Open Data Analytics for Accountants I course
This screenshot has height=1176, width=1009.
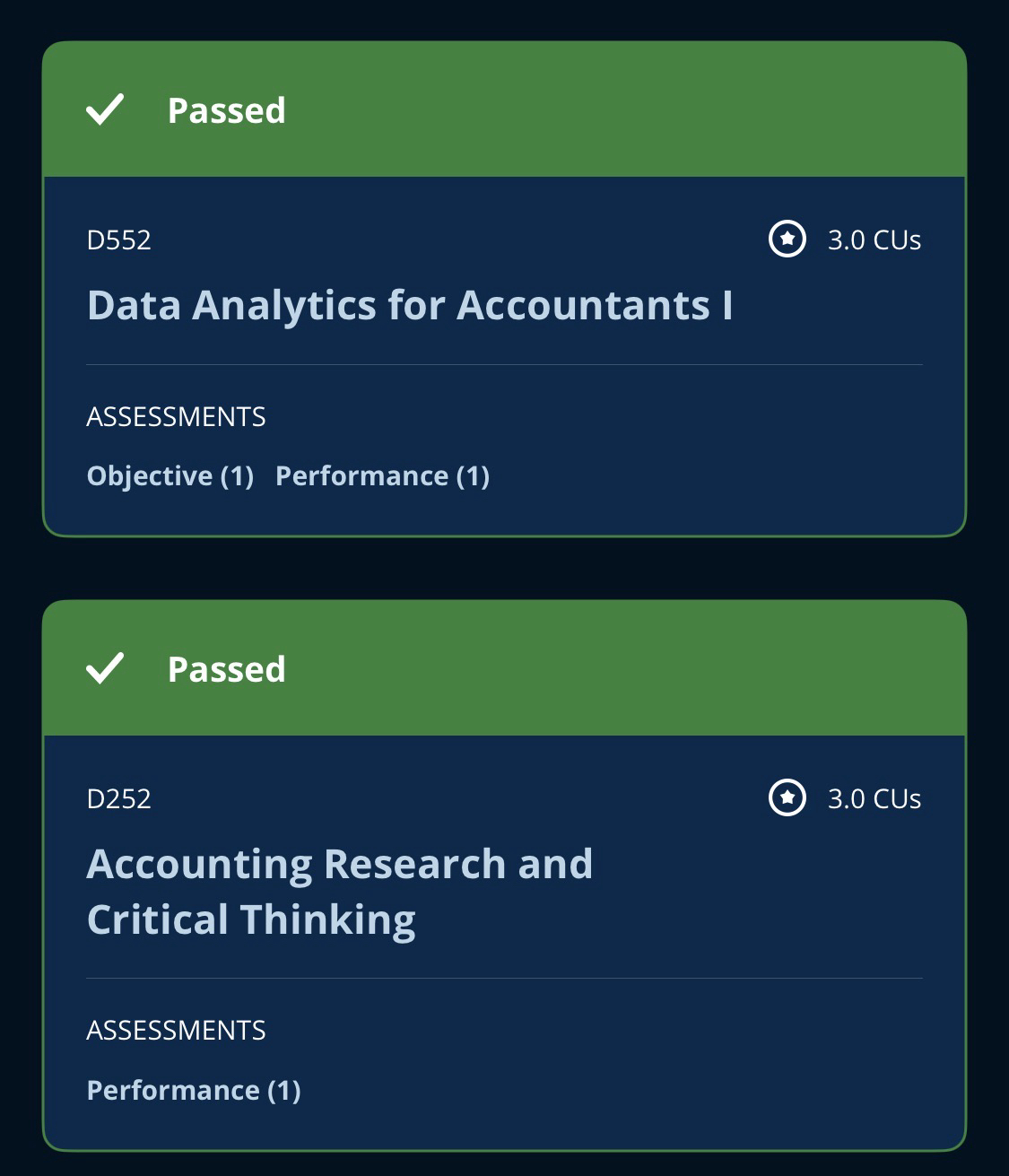coord(409,305)
